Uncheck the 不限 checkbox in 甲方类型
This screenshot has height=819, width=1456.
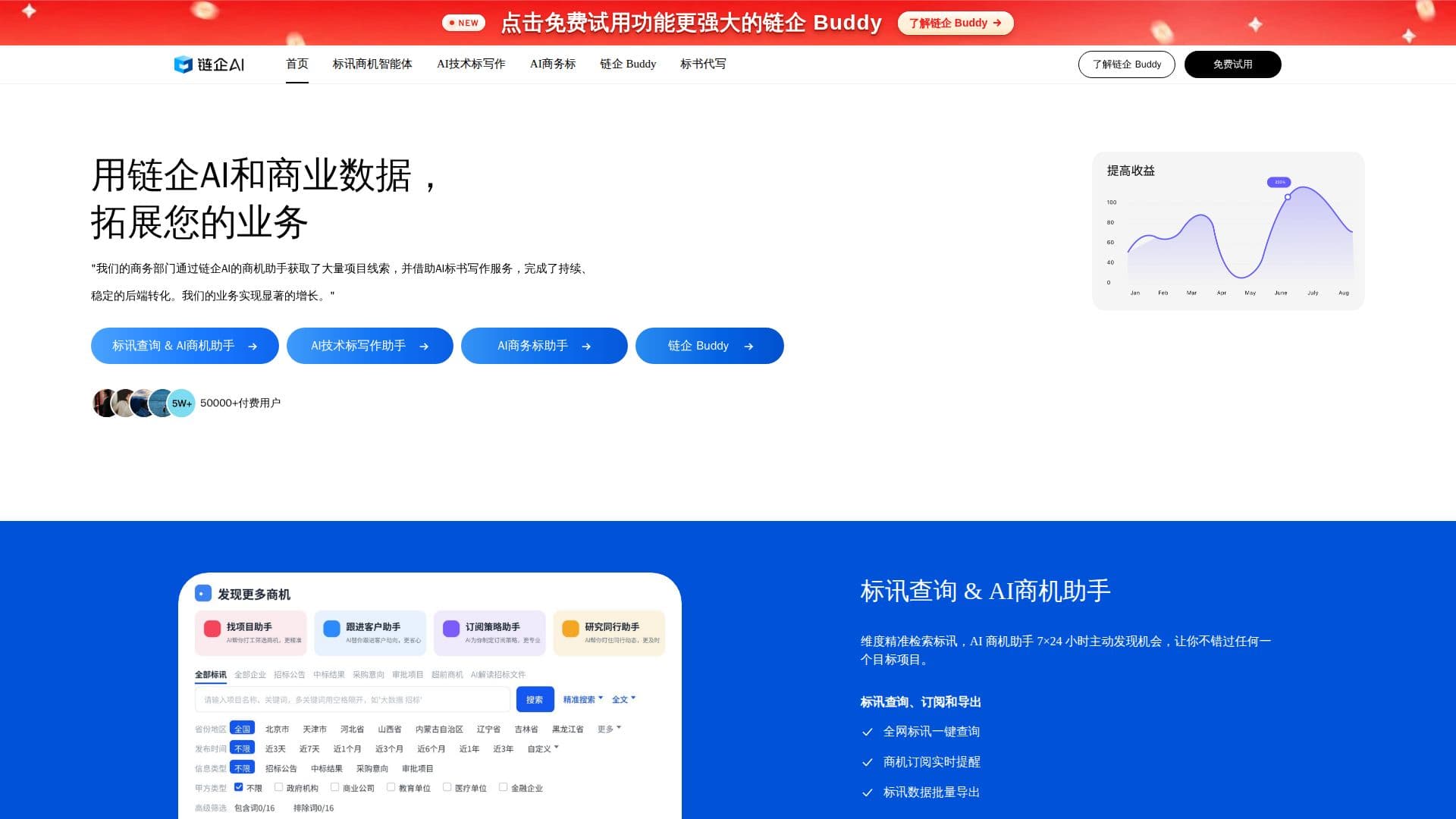[238, 787]
